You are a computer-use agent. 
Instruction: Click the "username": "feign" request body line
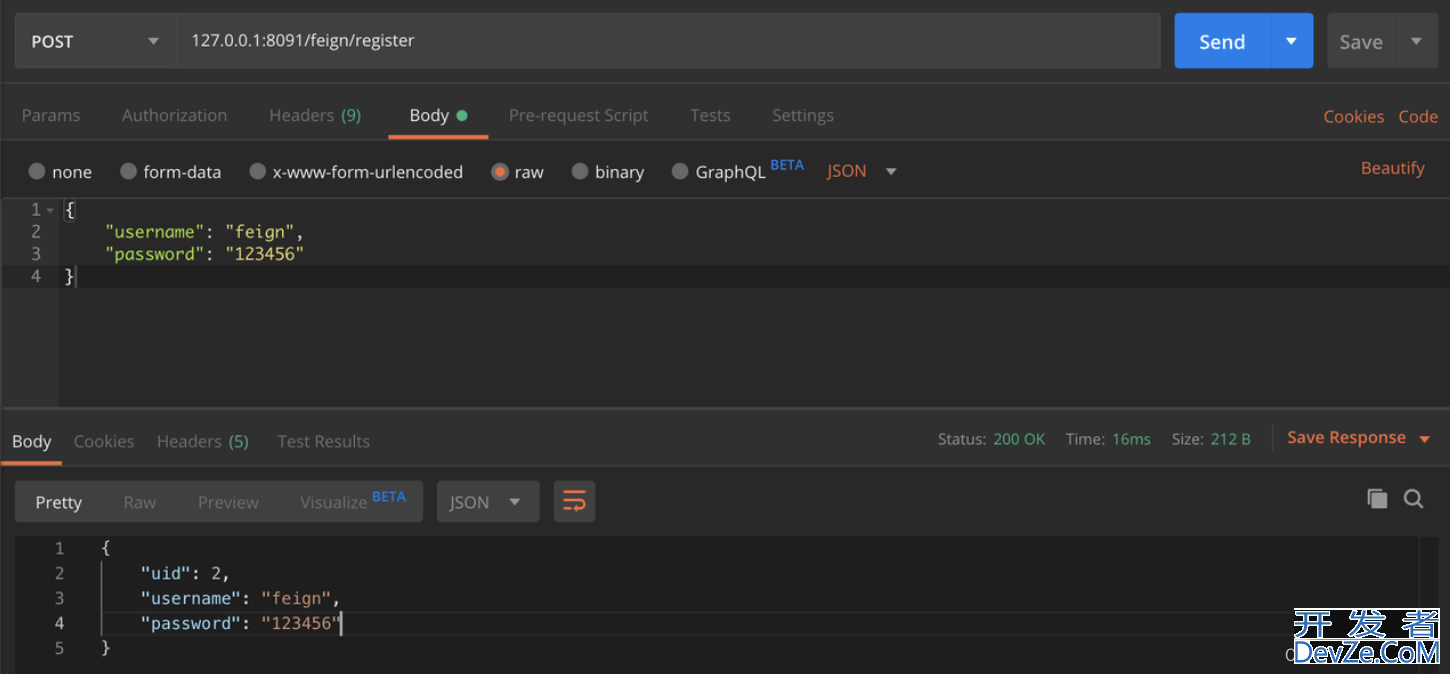tap(204, 232)
